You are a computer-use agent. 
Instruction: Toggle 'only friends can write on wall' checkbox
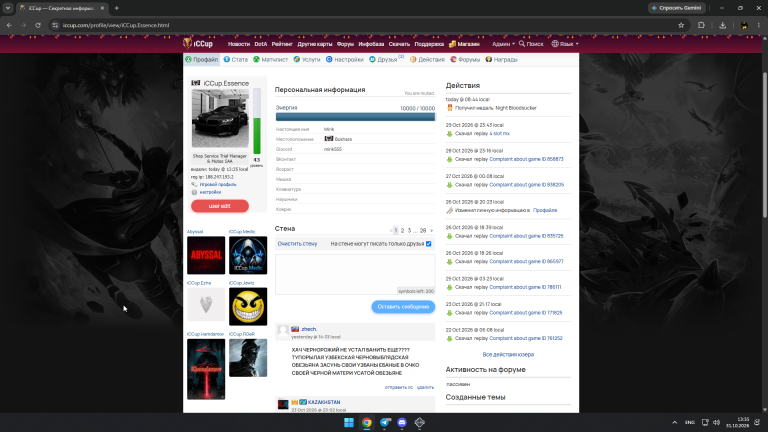tap(429, 243)
